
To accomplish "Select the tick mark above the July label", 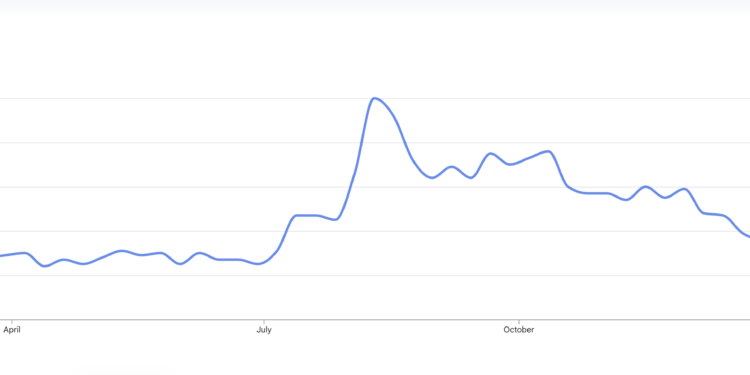I will [264, 321].
